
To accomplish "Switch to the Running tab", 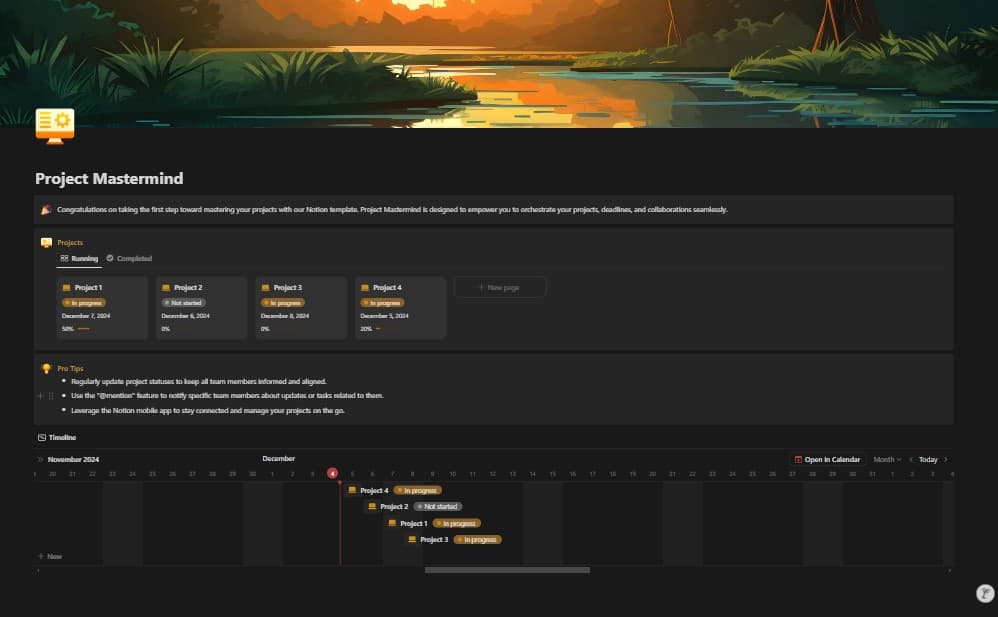I will click(79, 259).
